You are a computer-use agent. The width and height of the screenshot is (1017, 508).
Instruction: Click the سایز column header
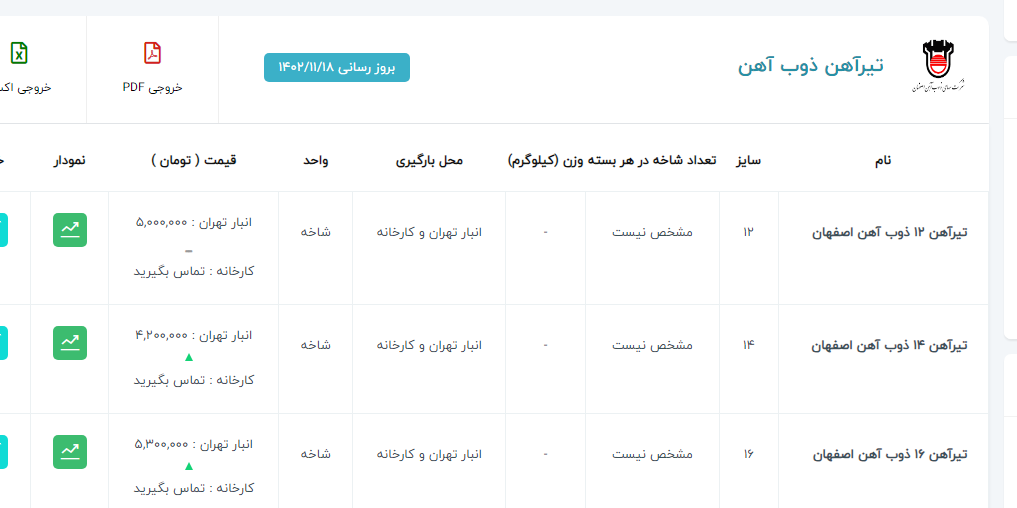coord(749,160)
